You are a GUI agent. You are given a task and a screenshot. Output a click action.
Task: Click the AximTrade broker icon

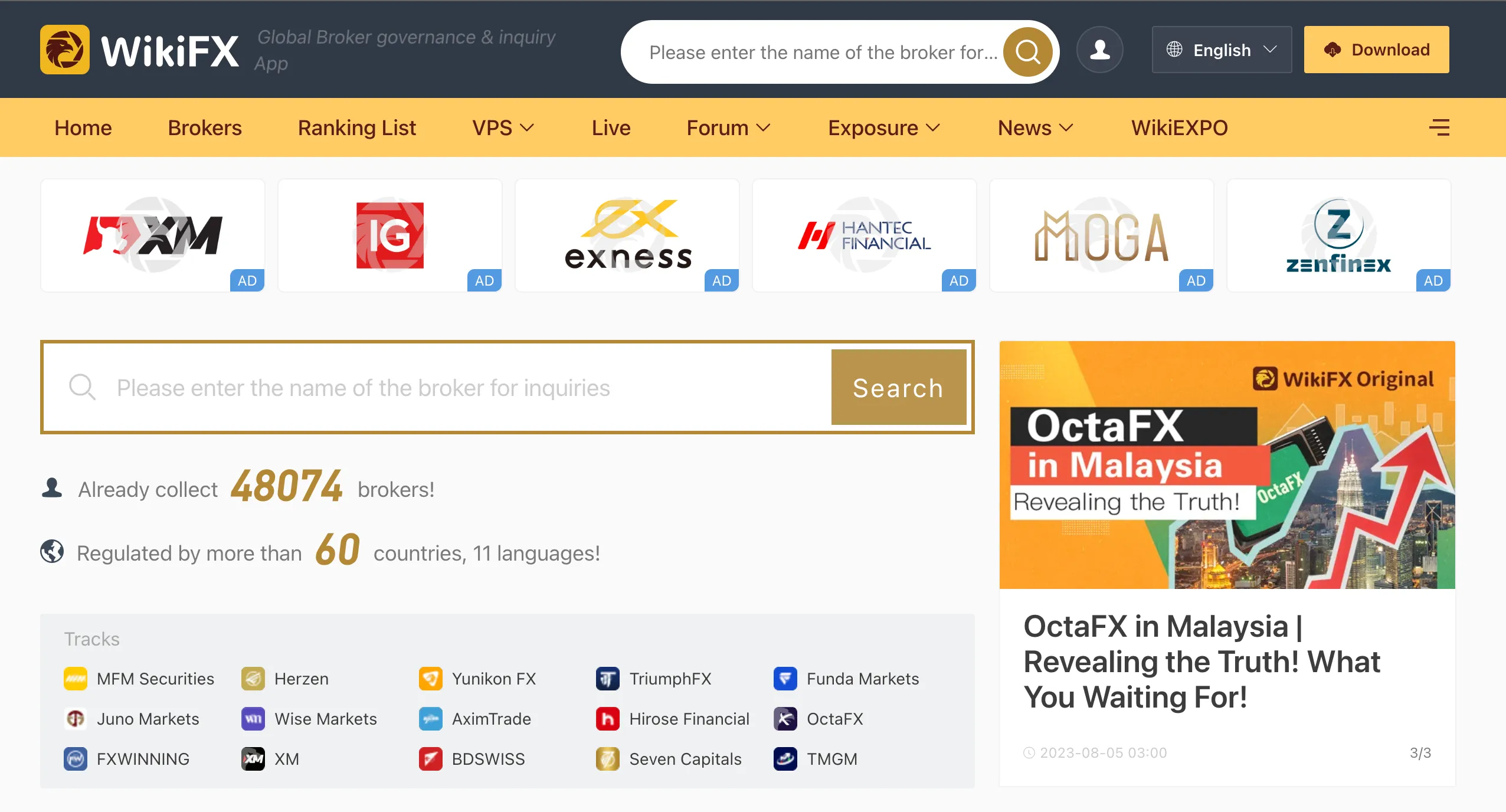[x=431, y=719]
